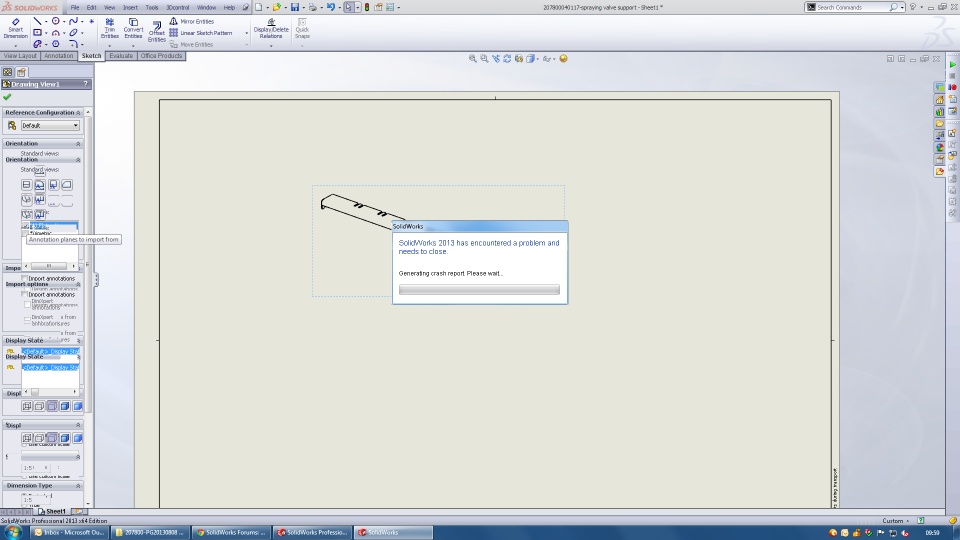Viewport: 960px width, 540px height.
Task: Expand the Line tool dropdown arrow
Action: coord(46,21)
